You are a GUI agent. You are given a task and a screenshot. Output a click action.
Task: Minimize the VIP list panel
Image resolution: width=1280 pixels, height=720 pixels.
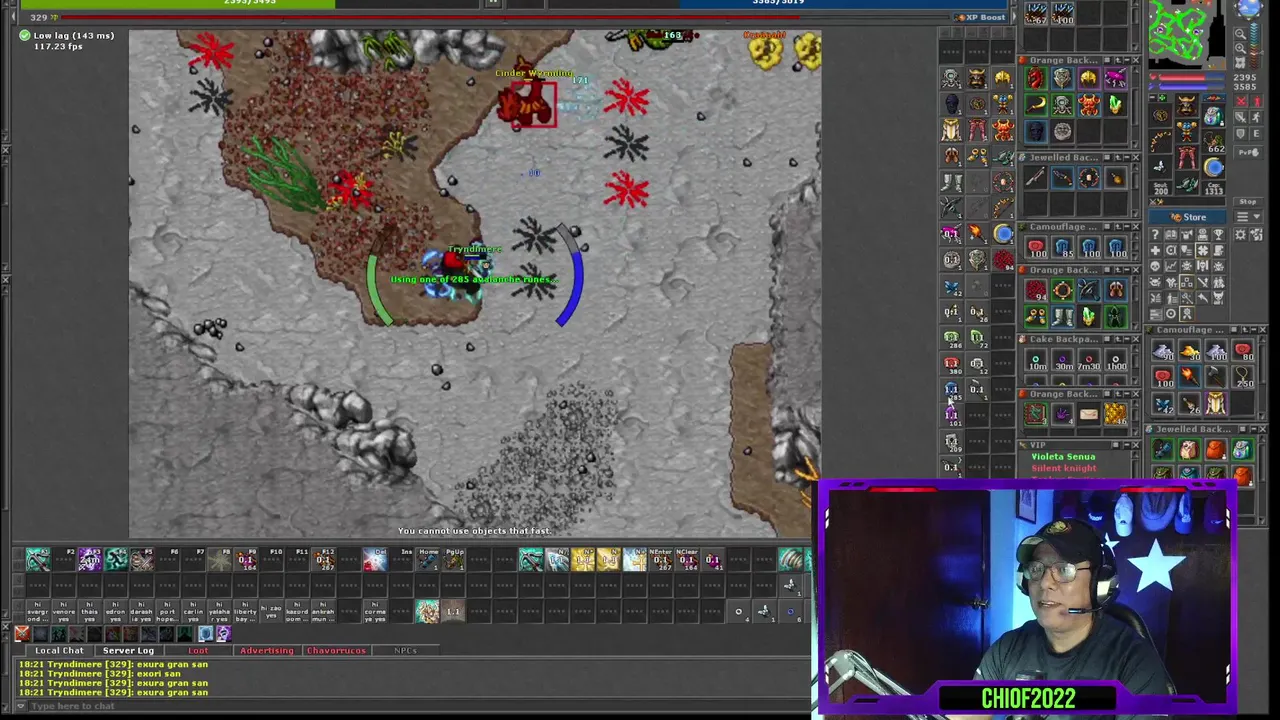tap(1127, 445)
